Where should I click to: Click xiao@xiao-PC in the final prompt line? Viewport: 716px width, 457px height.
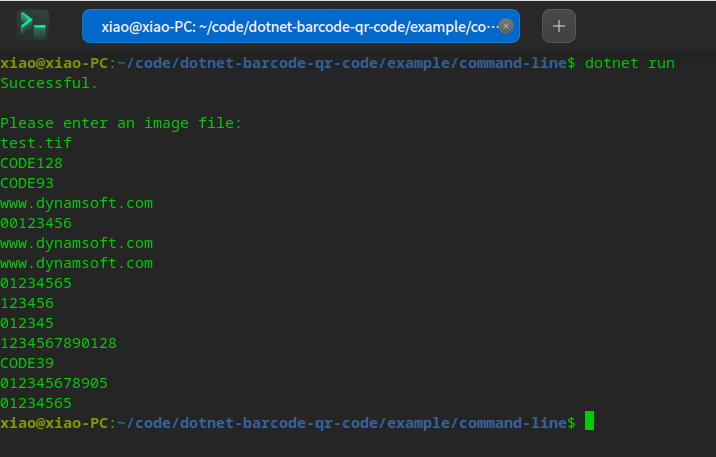coord(54,423)
